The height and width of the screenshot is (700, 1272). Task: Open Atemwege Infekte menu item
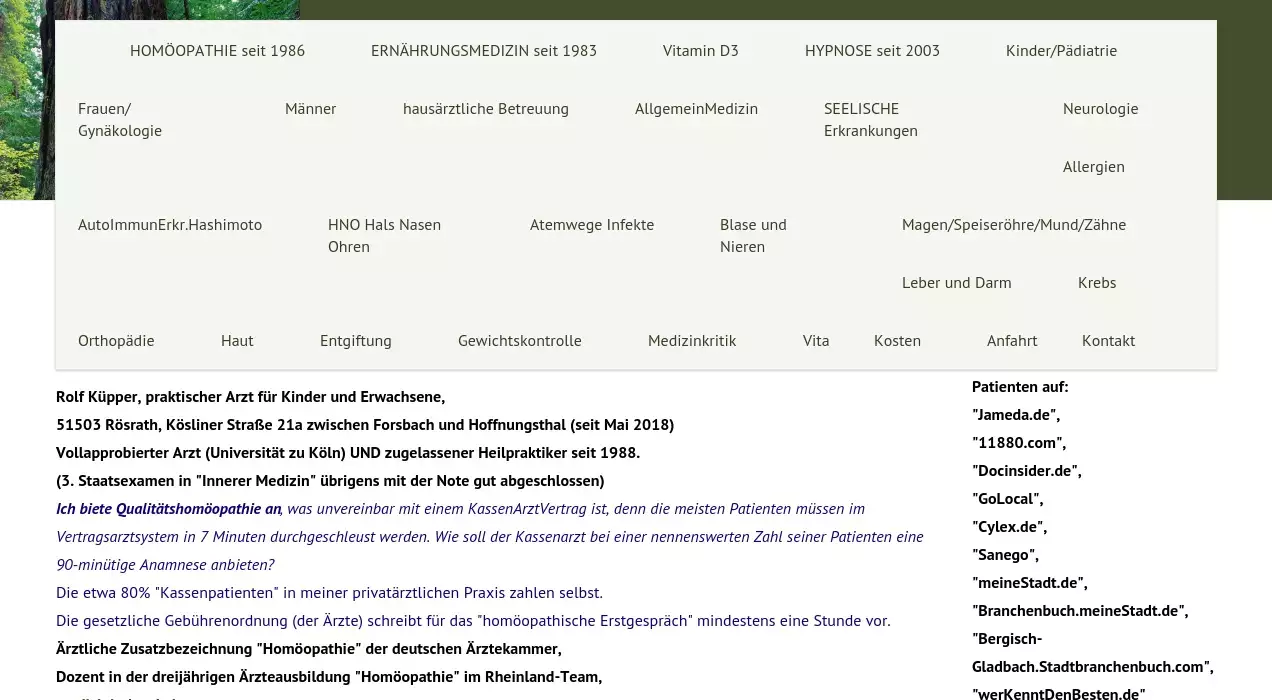591,225
